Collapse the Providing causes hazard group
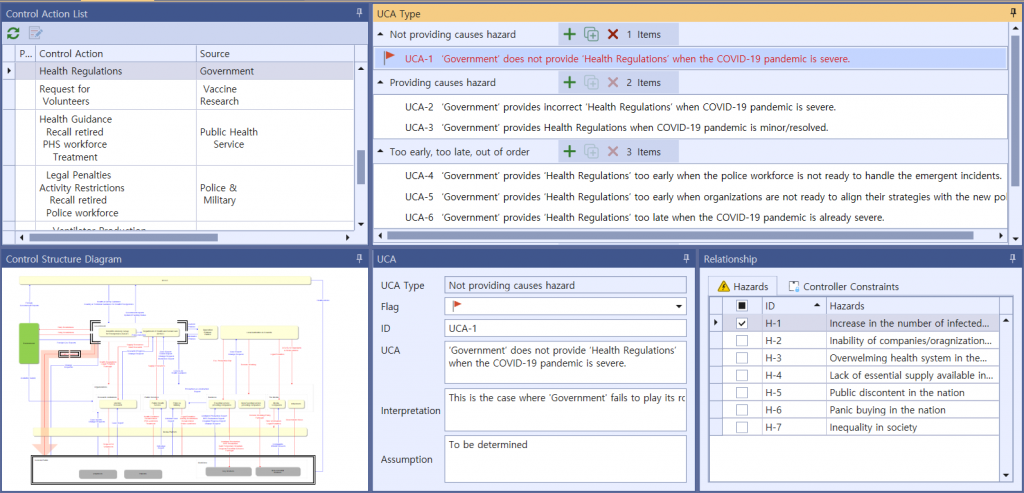The image size is (1024, 493). pyautogui.click(x=381, y=82)
